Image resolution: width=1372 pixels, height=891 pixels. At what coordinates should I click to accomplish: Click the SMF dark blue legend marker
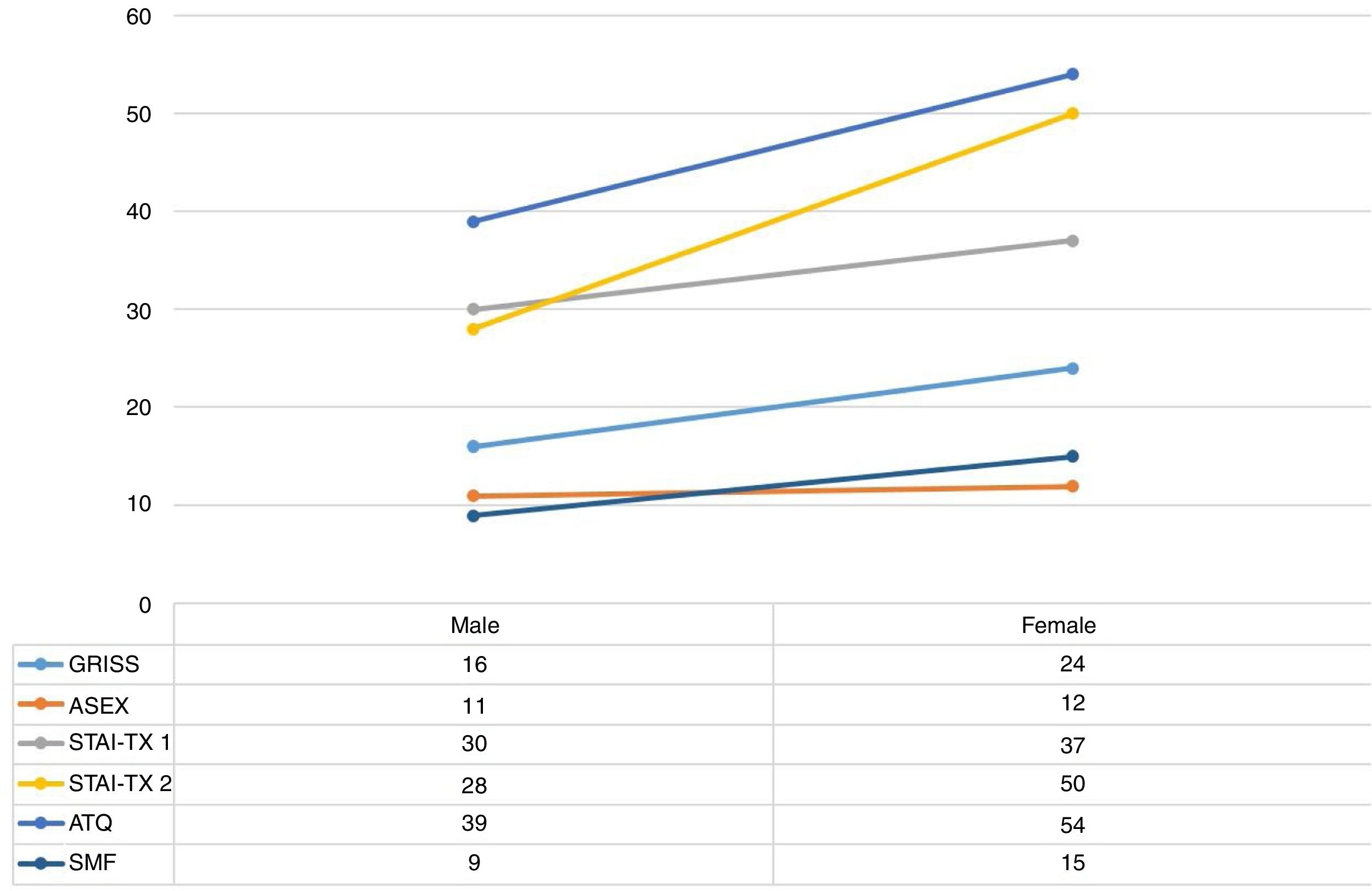[x=41, y=864]
